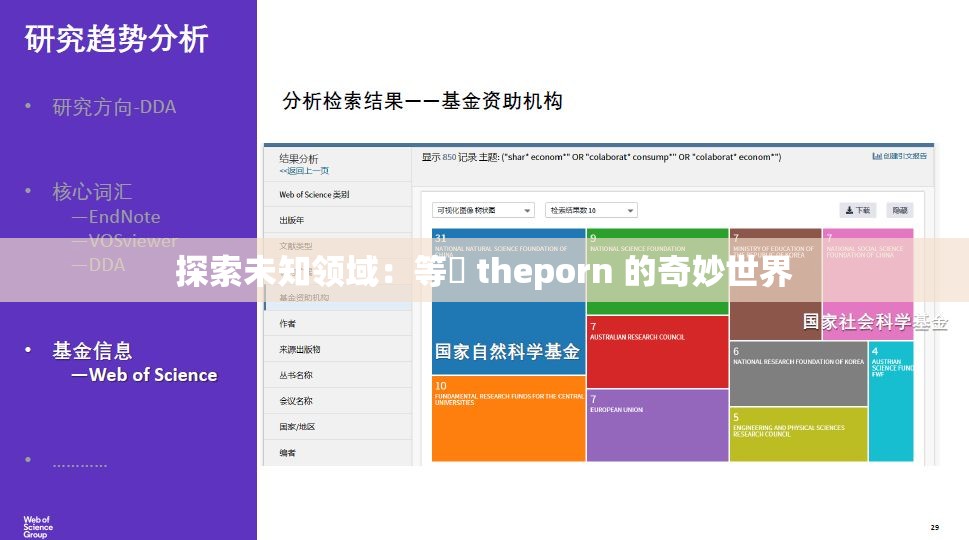This screenshot has width=969, height=540.
Task: Open the 检索结果数 10 dropdown
Action: [591, 210]
